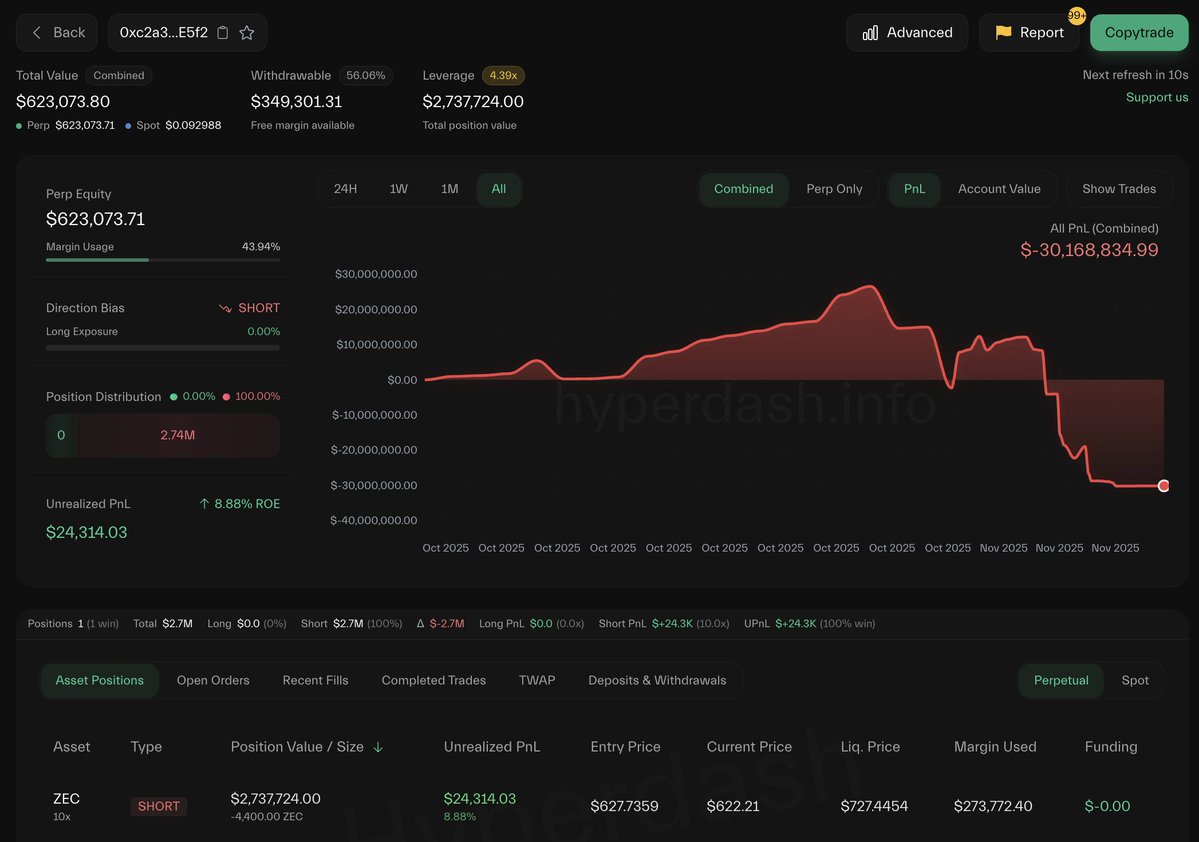This screenshot has height=842, width=1199.
Task: Click the Margin Usage progress bar
Action: (162, 260)
